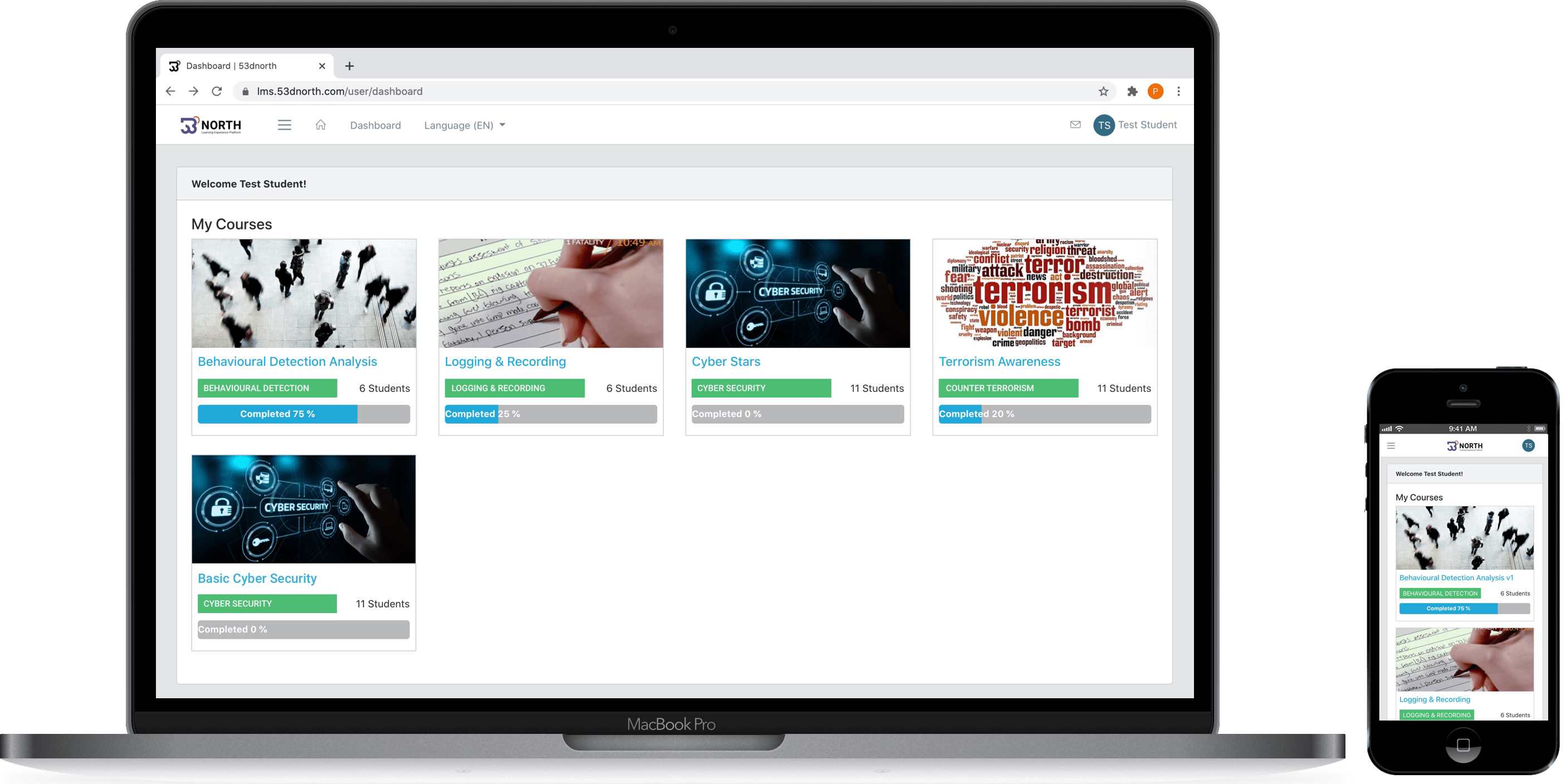Go to home via house icon
Screen dimensions: 1566x784
click(320, 125)
